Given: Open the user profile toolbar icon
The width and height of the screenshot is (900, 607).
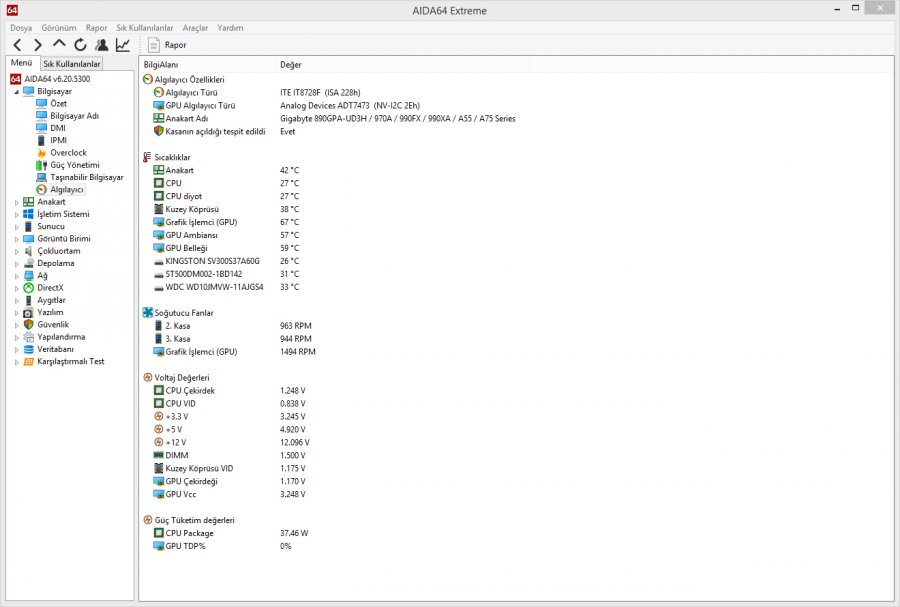Looking at the screenshot, I should pos(102,45).
